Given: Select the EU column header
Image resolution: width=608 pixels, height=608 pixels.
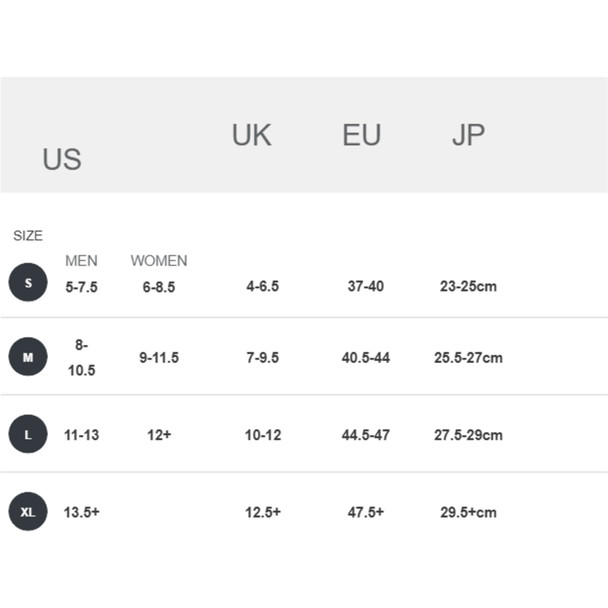Looking at the screenshot, I should click(362, 135).
